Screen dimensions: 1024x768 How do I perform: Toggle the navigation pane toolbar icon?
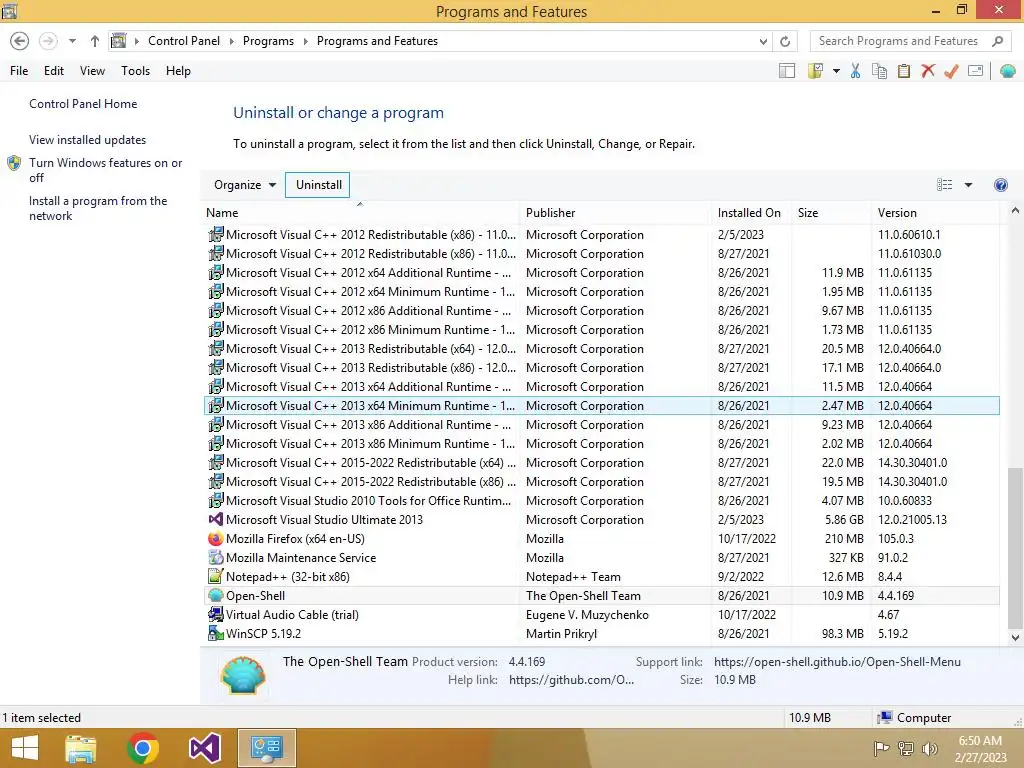(787, 71)
